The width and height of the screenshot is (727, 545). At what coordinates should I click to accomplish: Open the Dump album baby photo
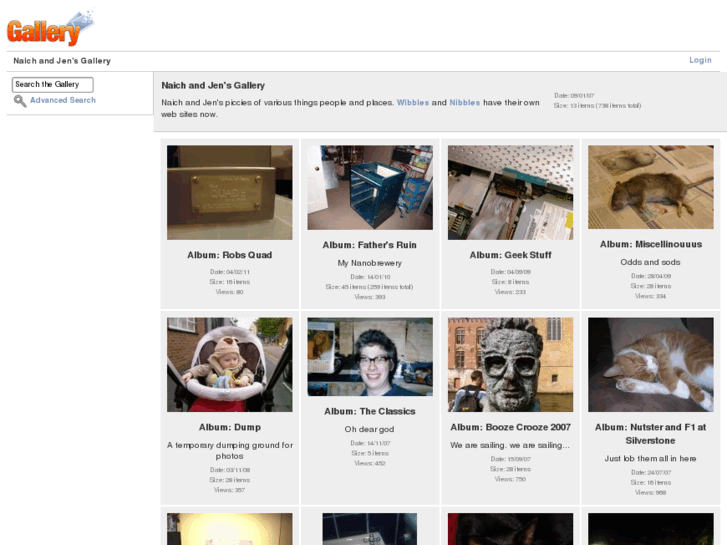pos(230,365)
